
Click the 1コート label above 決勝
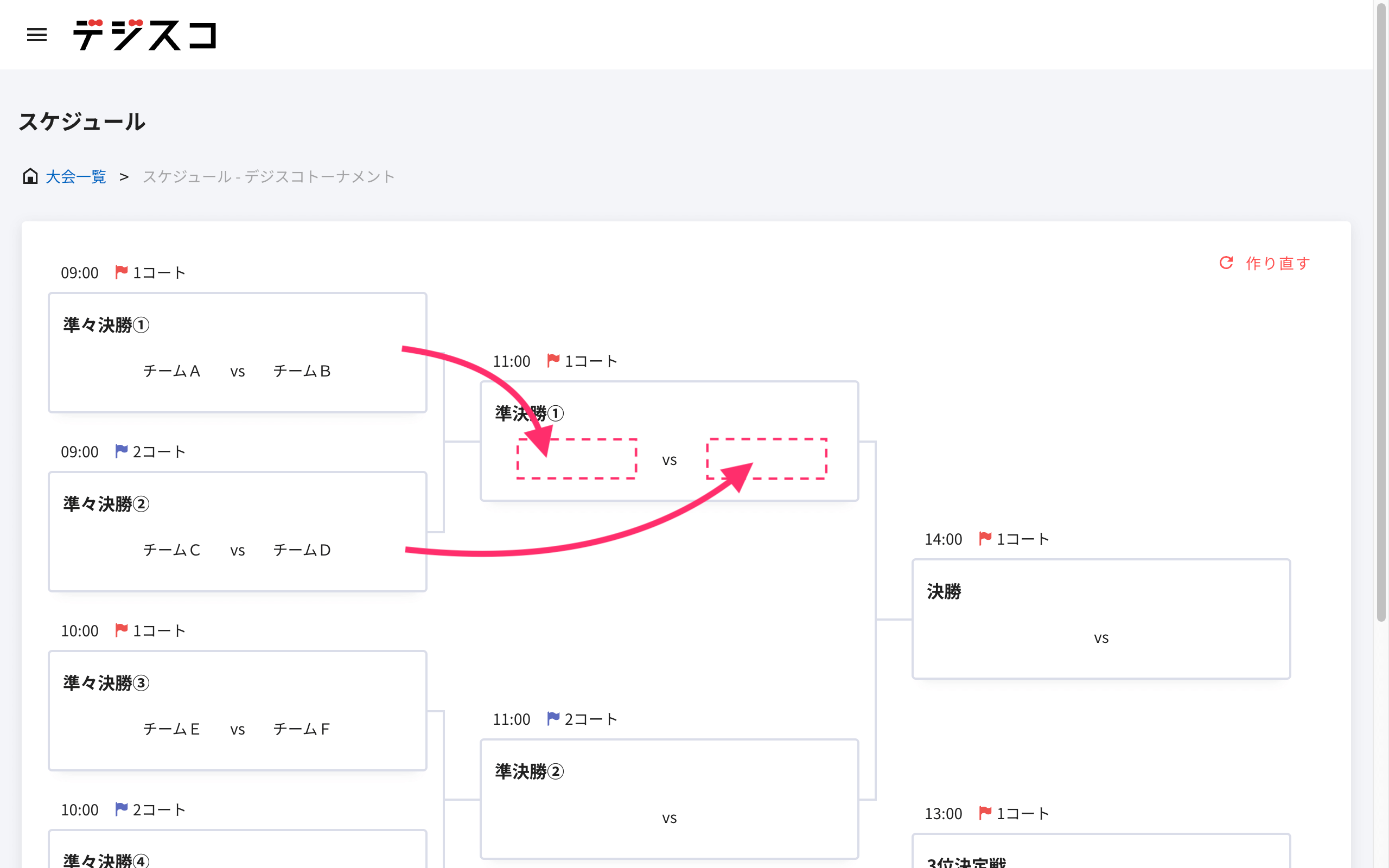(1023, 539)
